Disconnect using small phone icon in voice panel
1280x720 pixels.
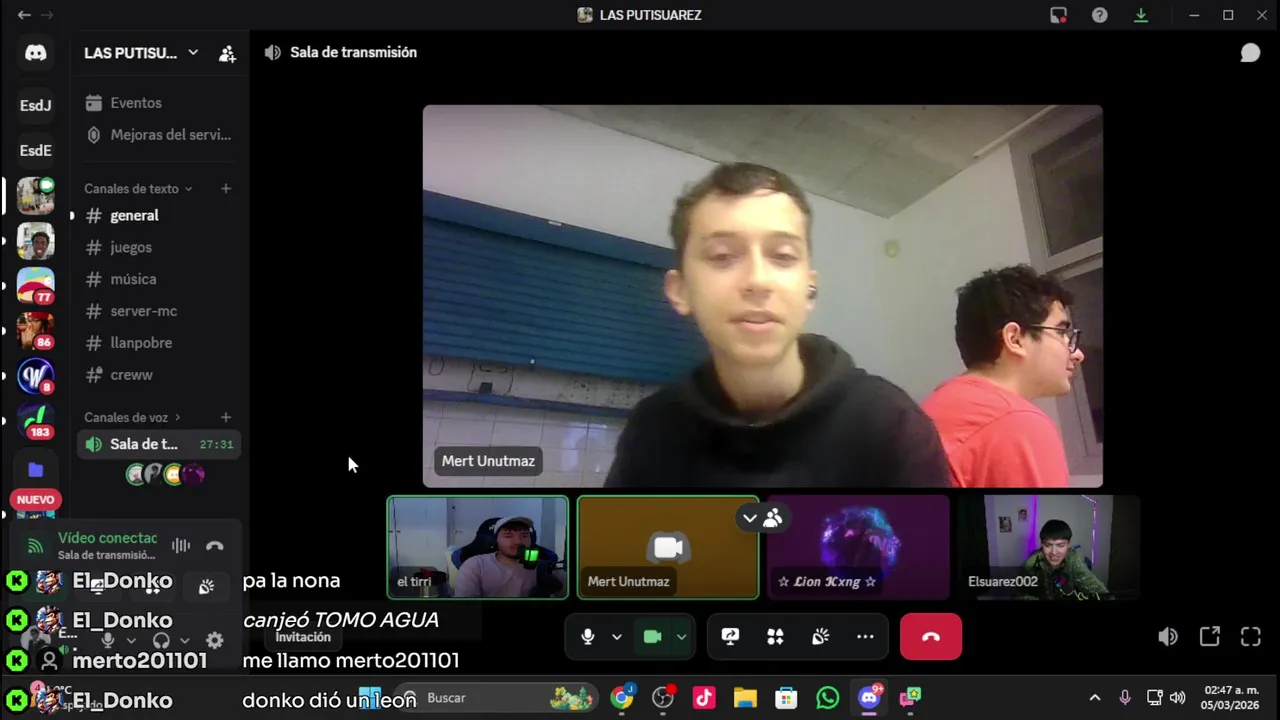pos(214,546)
